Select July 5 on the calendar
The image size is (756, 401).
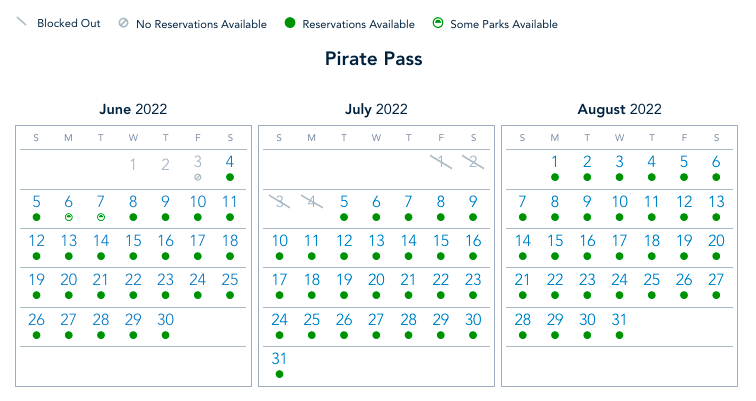click(344, 201)
